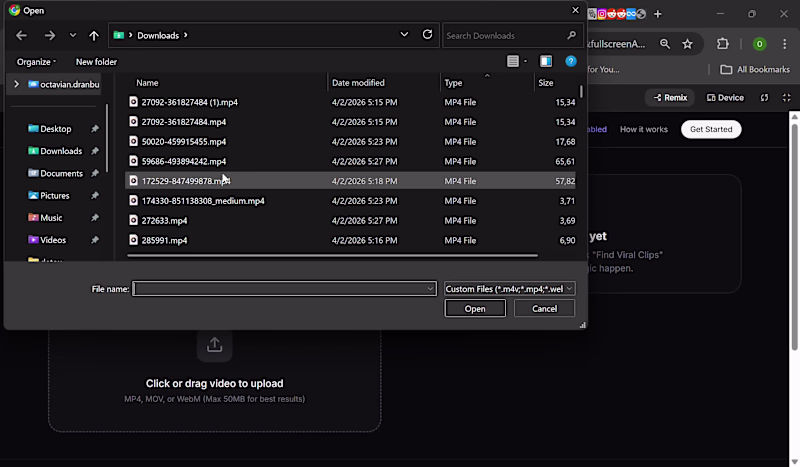
Task: Click the pin icon beside Videos
Action: click(x=95, y=240)
